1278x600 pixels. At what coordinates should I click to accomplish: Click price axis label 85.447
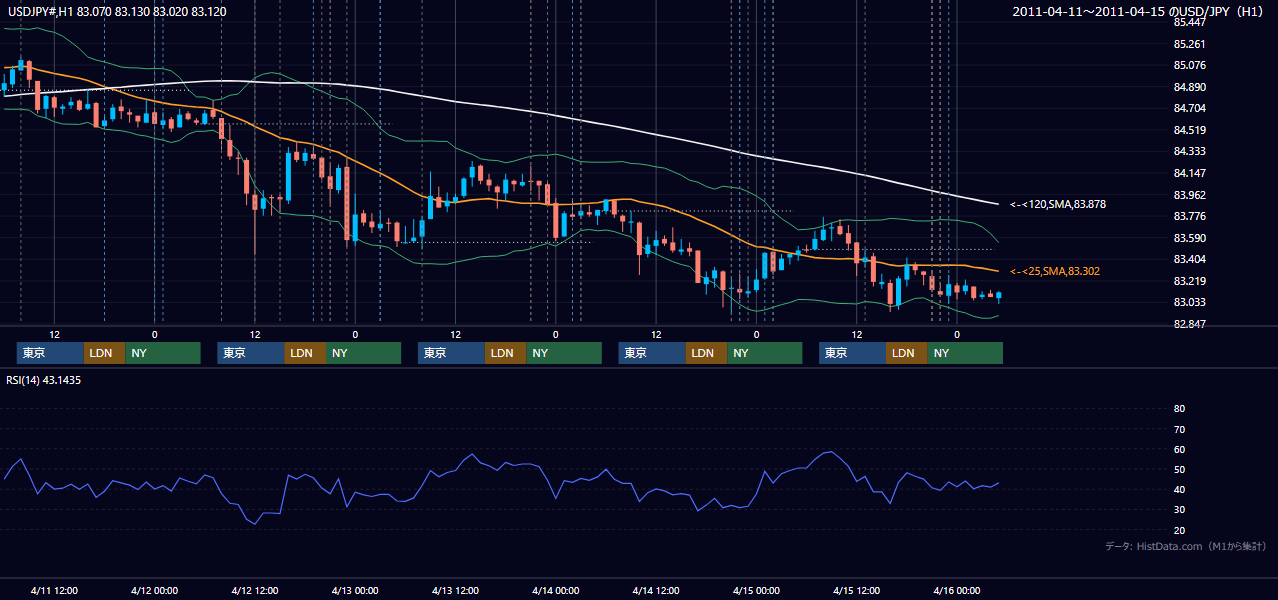coord(1189,22)
